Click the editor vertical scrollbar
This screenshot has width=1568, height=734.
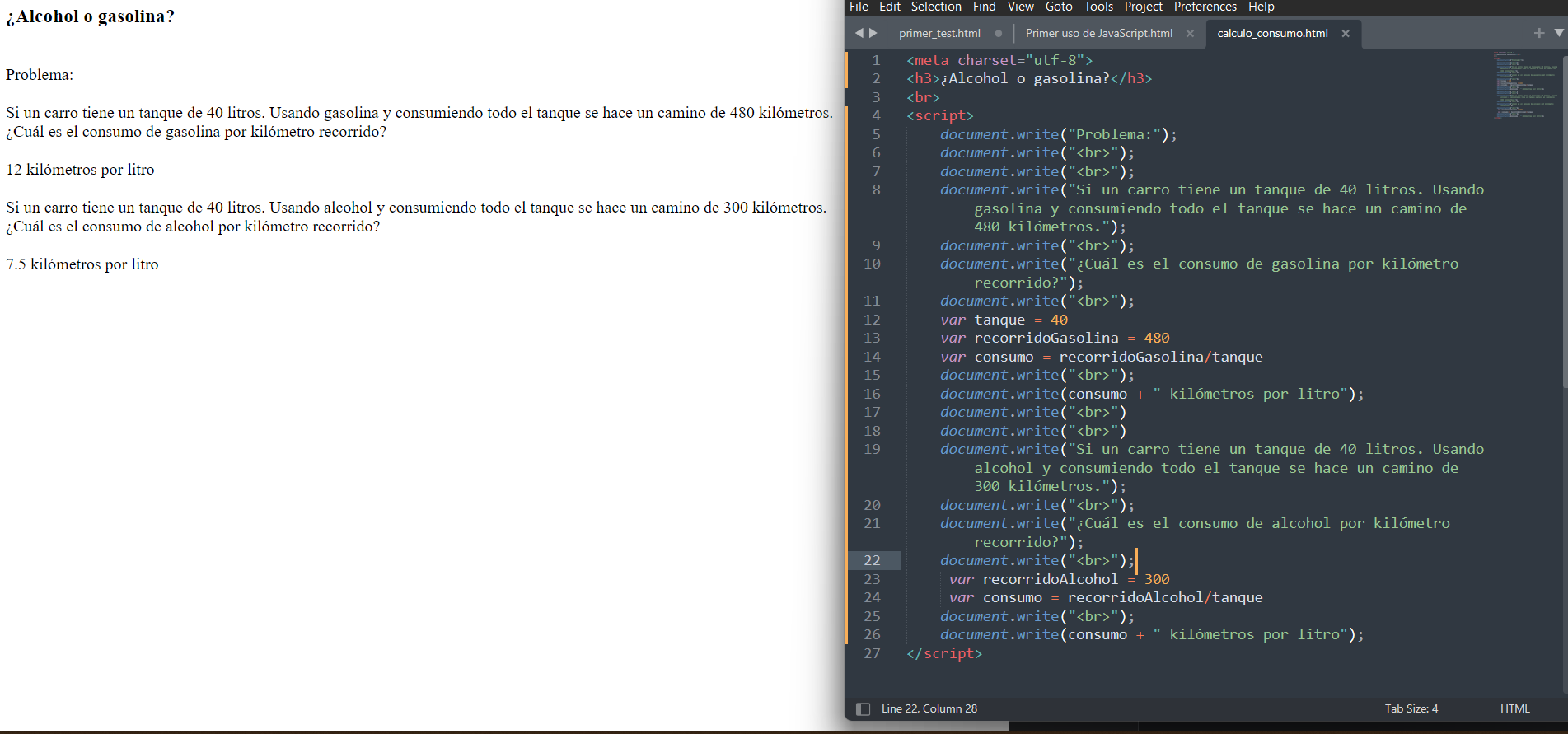(1564, 222)
